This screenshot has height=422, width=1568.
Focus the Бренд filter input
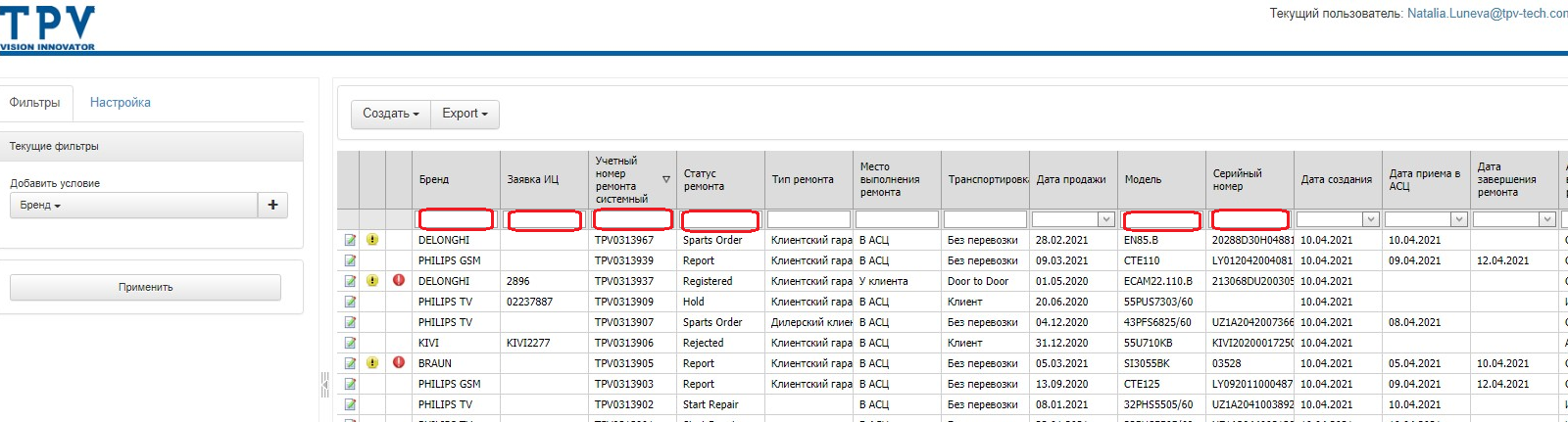point(456,219)
